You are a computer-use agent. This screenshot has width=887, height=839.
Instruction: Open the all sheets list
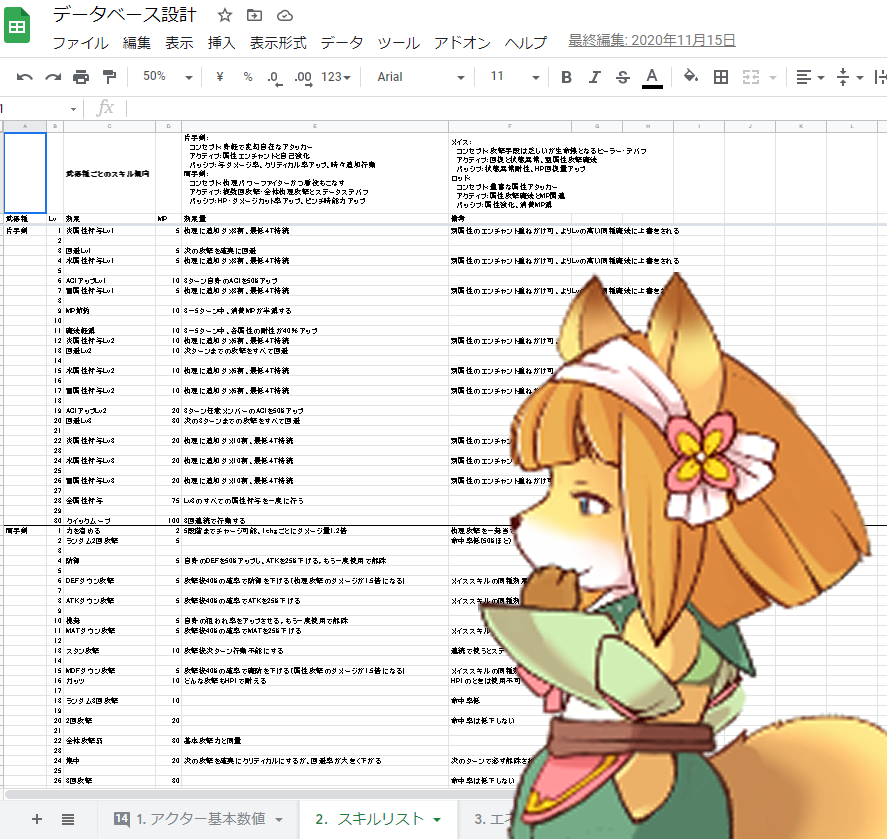pos(68,819)
